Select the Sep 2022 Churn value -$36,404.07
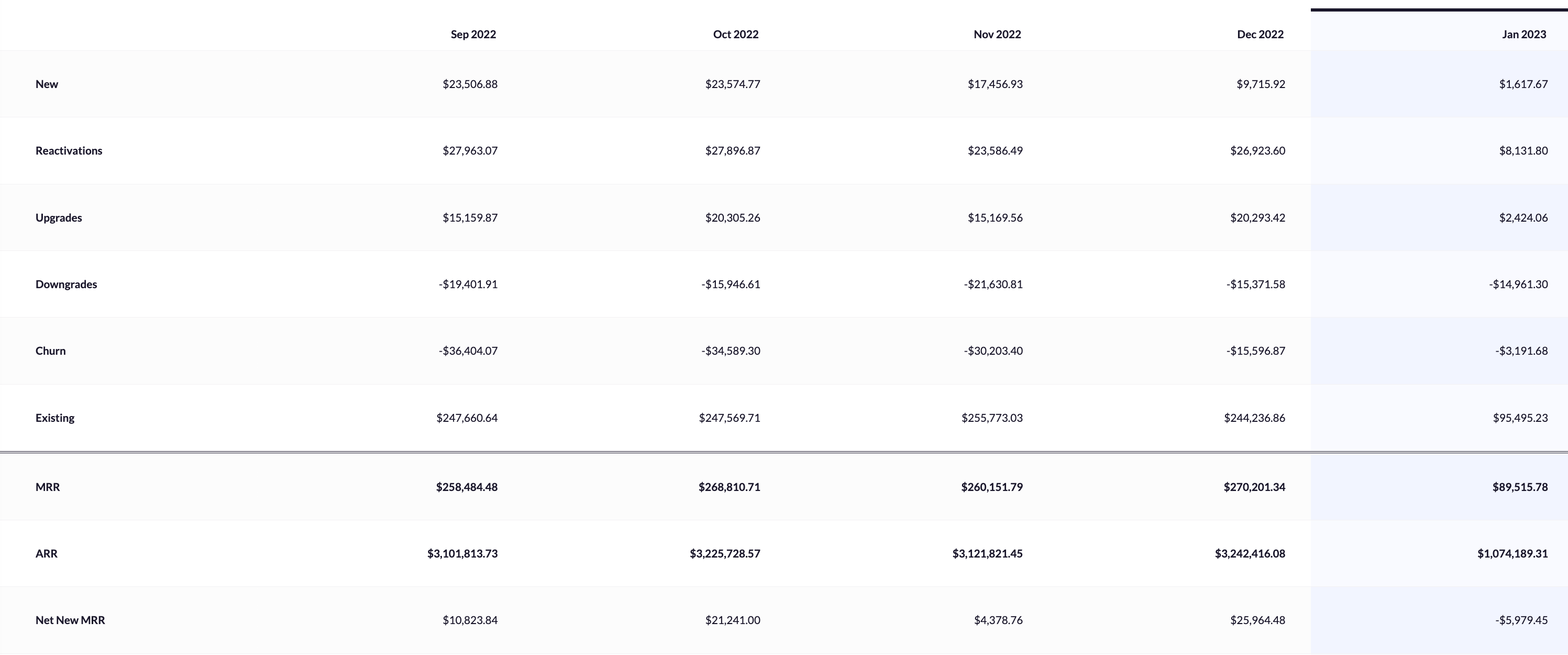 pyautogui.click(x=468, y=351)
